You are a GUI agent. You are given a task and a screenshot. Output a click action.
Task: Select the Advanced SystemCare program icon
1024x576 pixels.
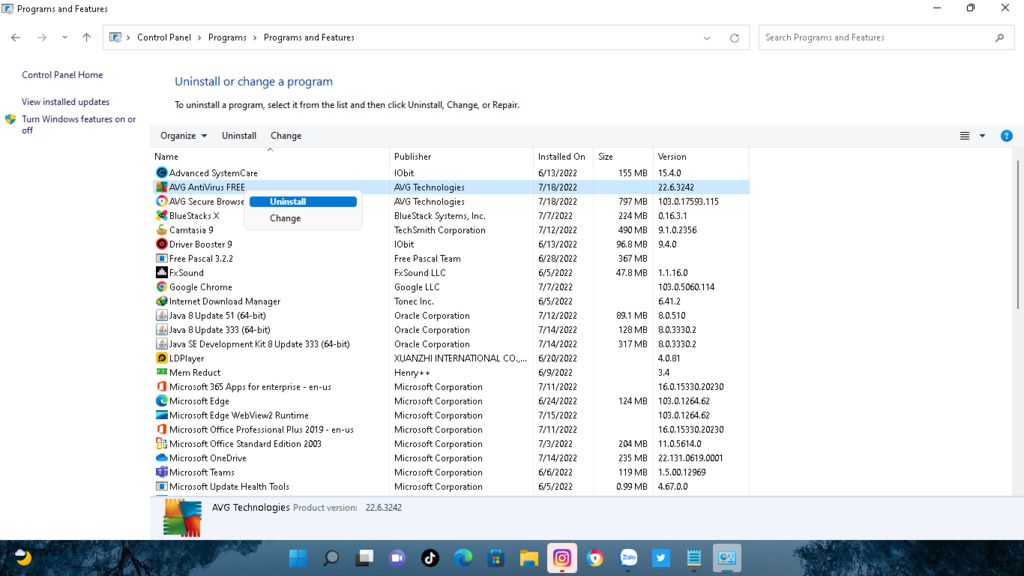161,173
